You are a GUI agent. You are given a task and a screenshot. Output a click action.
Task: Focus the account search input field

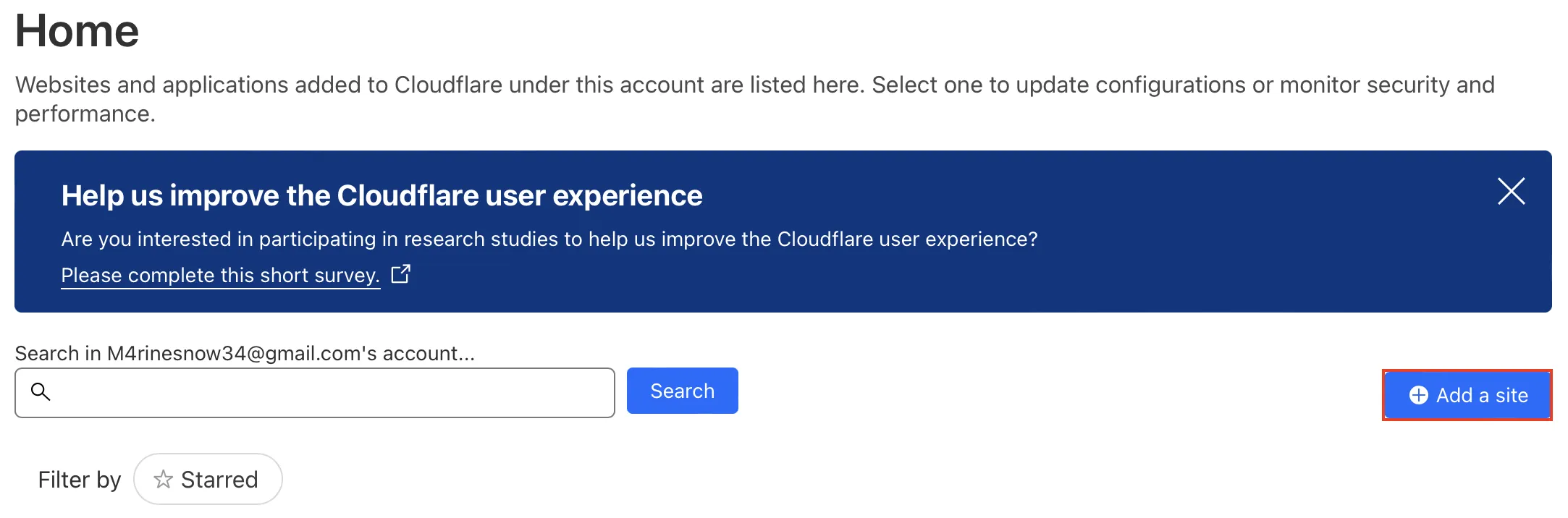tap(326, 393)
